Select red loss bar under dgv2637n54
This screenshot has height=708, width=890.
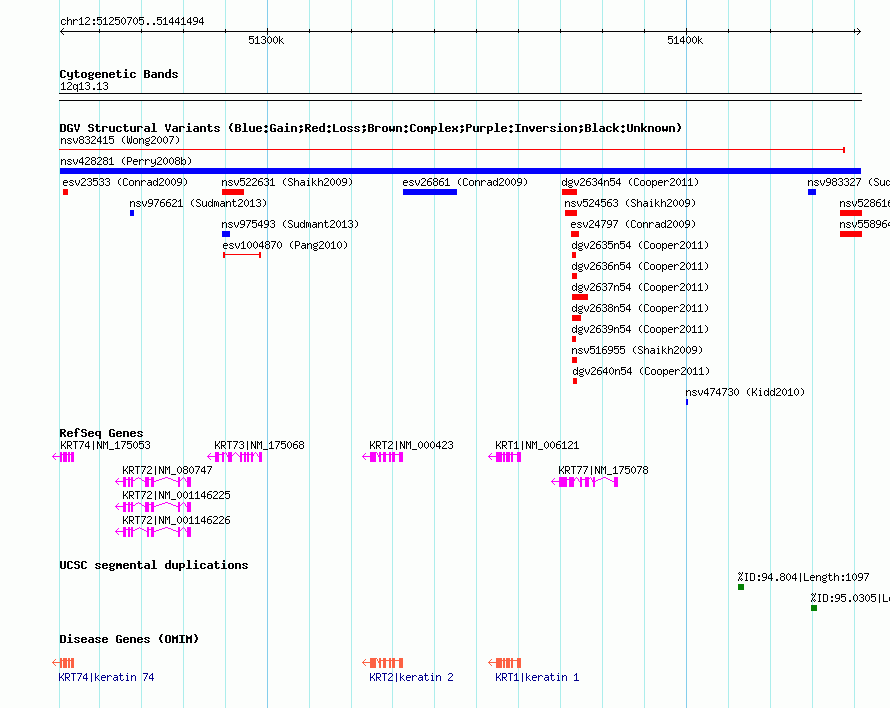point(580,297)
